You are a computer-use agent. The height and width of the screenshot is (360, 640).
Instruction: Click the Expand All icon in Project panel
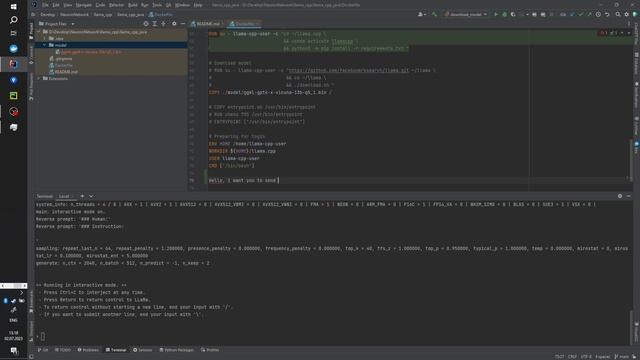(x=155, y=24)
